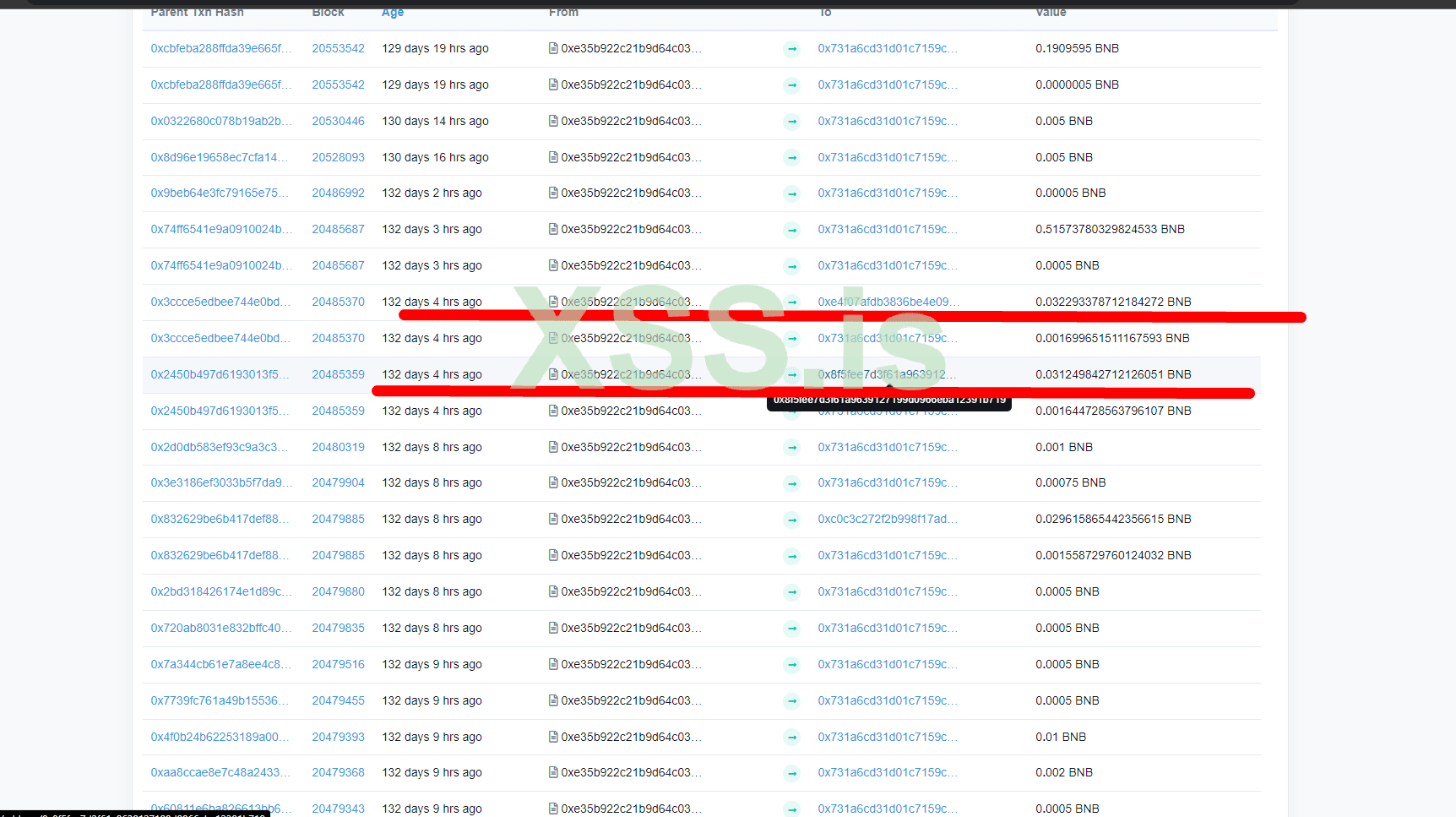Viewport: 1456px width, 817px height.
Task: Click the green arrow in block 20479516's row
Action: 792,665
